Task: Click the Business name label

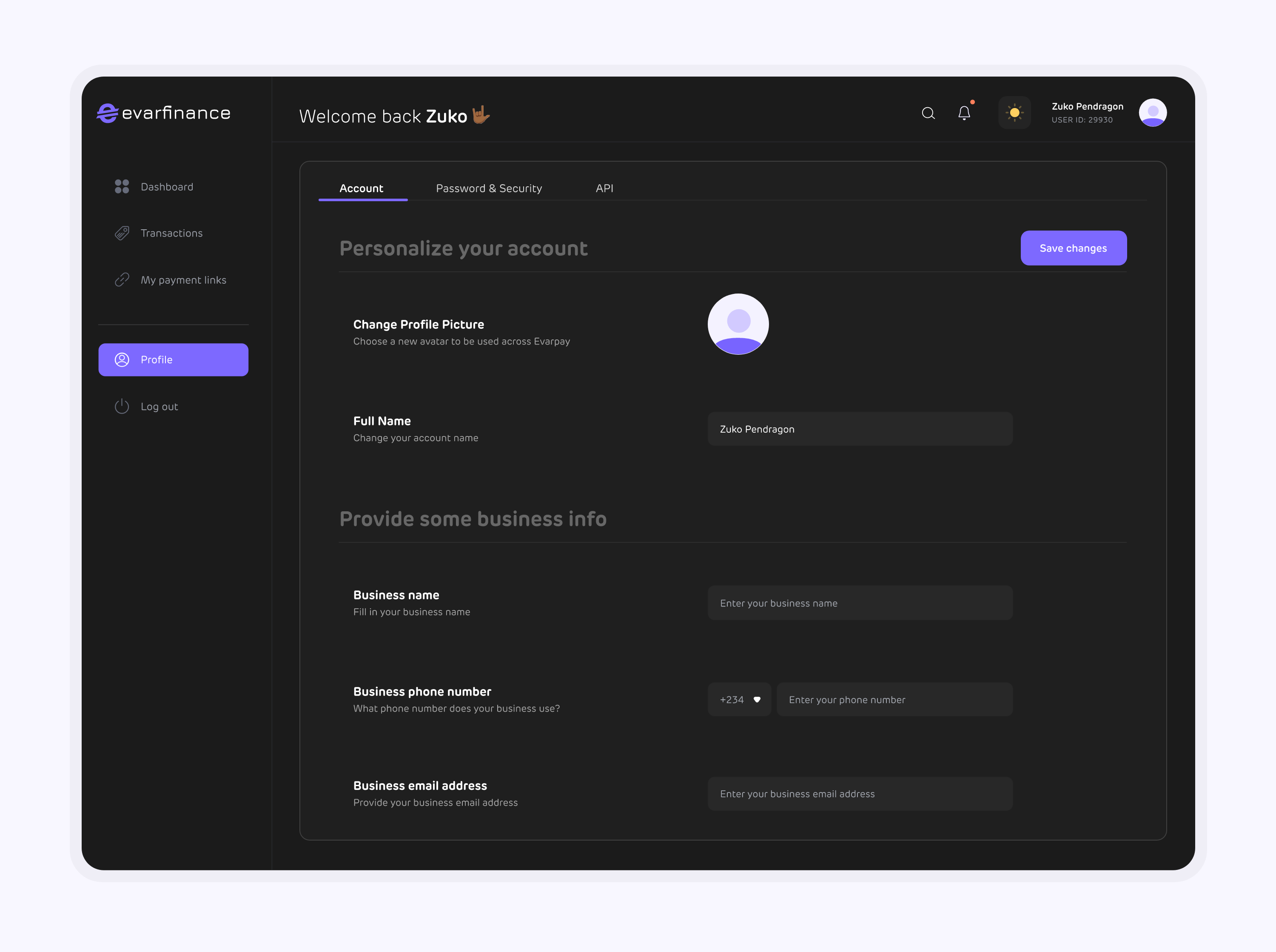Action: click(396, 595)
